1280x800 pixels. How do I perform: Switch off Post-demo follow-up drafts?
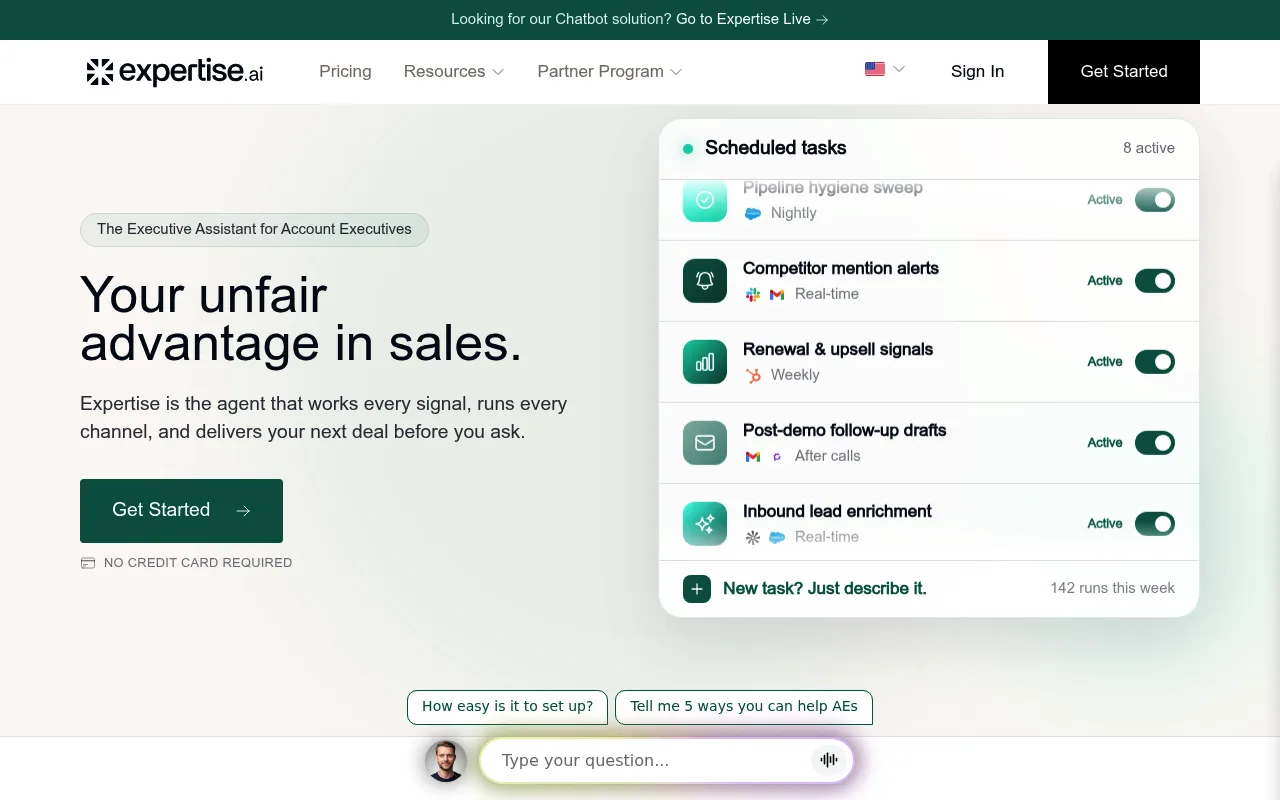click(1155, 443)
